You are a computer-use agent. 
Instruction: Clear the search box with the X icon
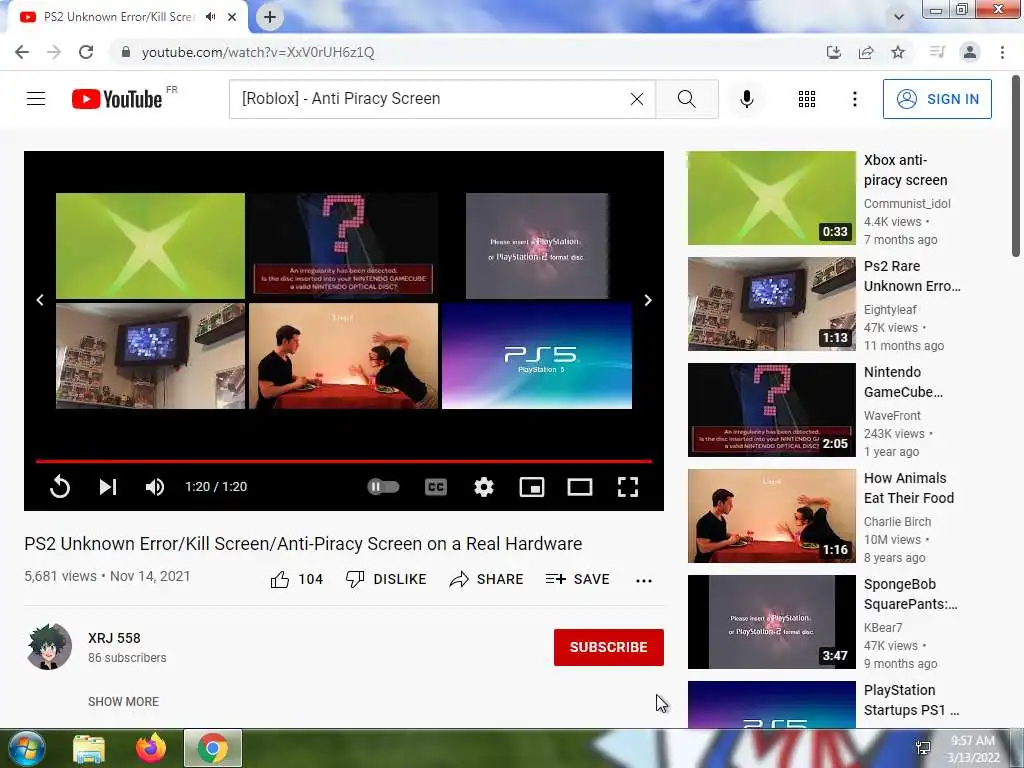(637, 99)
